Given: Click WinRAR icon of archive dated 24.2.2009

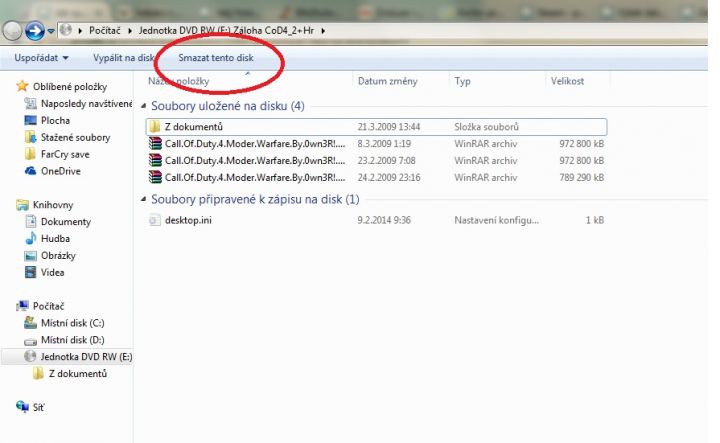Looking at the screenshot, I should (155, 178).
